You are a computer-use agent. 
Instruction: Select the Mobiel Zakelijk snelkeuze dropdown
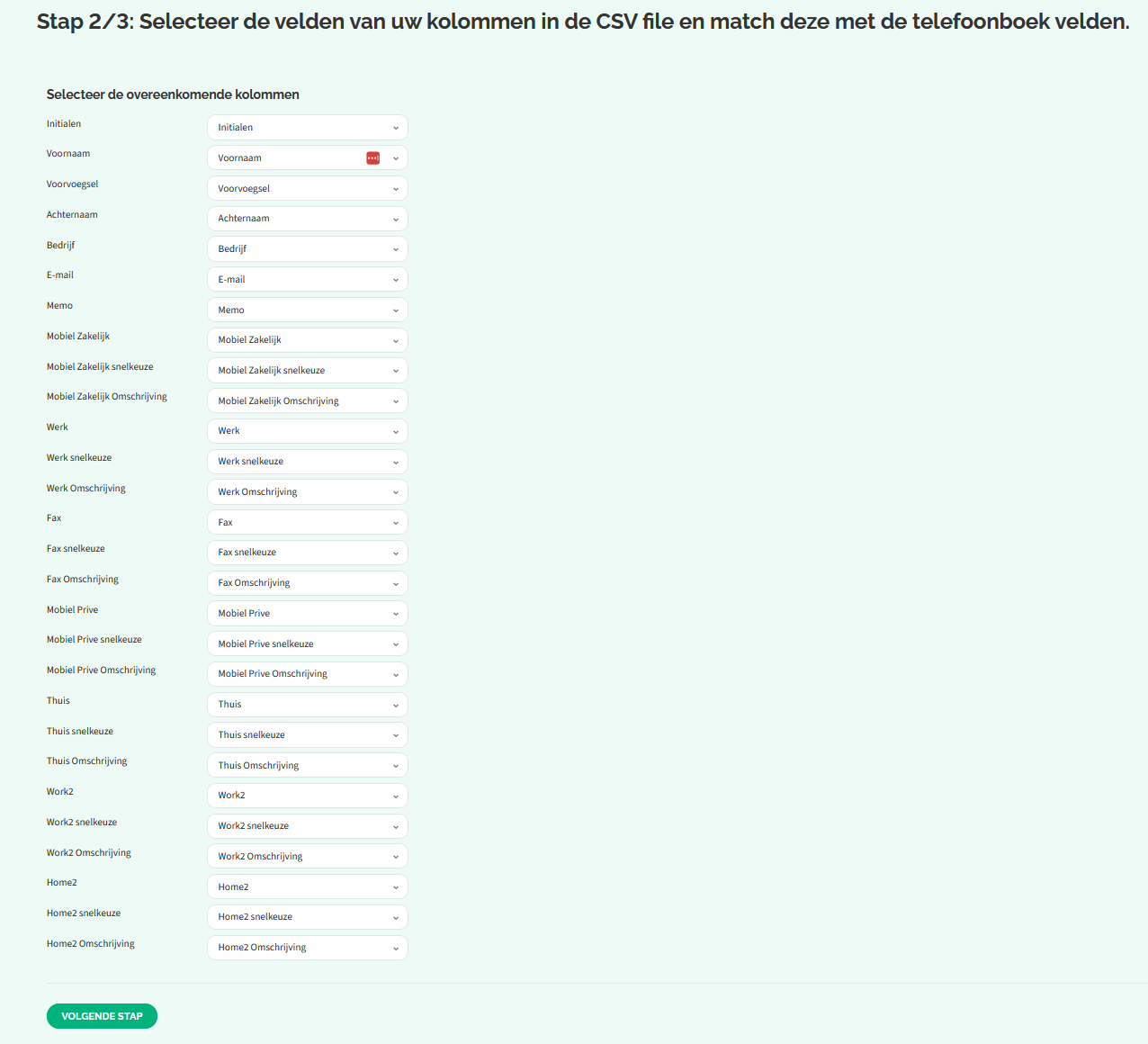pos(307,371)
